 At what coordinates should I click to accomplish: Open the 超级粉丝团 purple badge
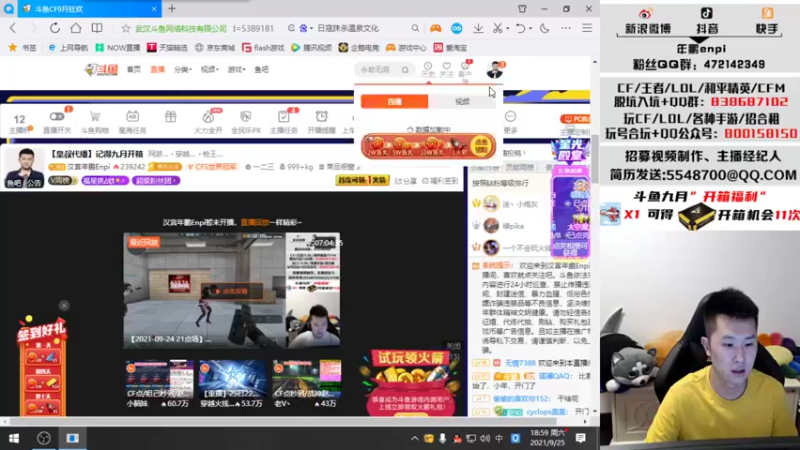click(156, 181)
